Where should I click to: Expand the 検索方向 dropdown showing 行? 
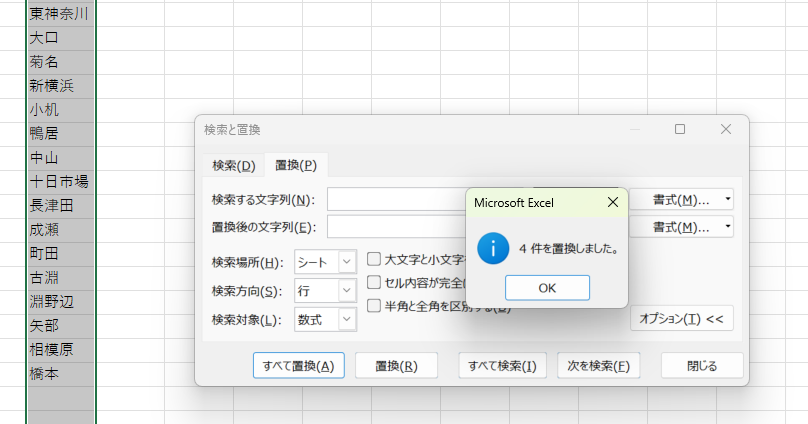pos(325,291)
